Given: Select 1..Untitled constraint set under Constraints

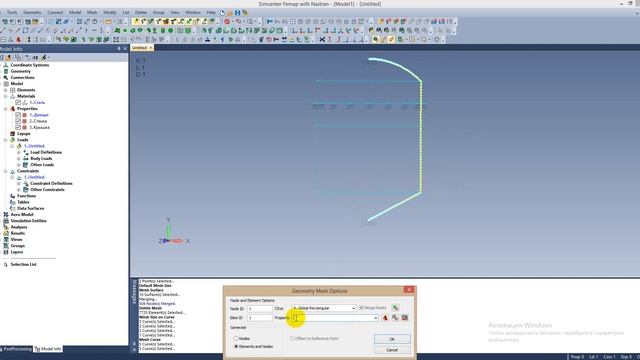Looking at the screenshot, I should pyautogui.click(x=34, y=177).
